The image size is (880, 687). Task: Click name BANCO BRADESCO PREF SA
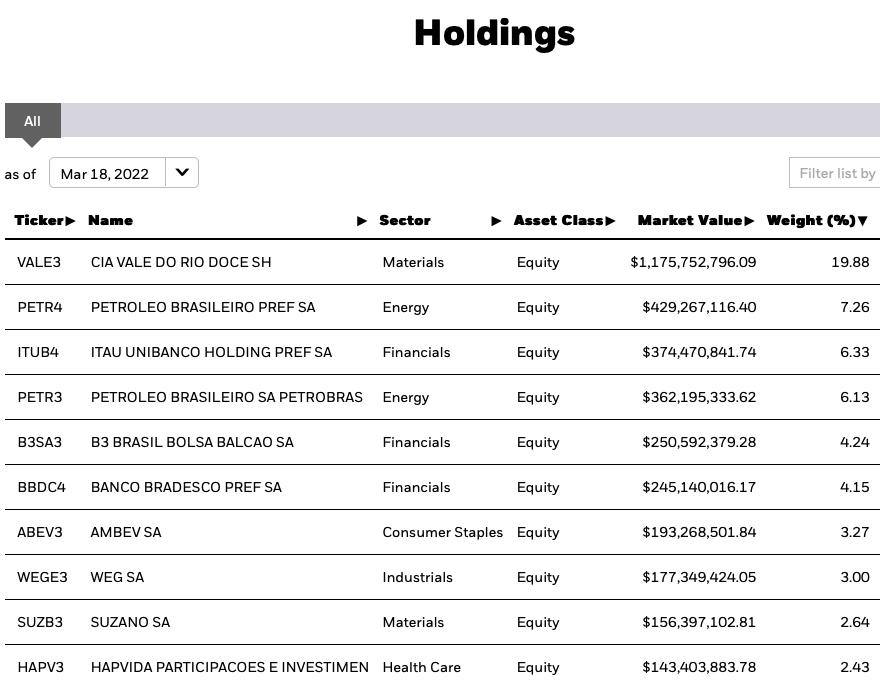[x=186, y=487]
